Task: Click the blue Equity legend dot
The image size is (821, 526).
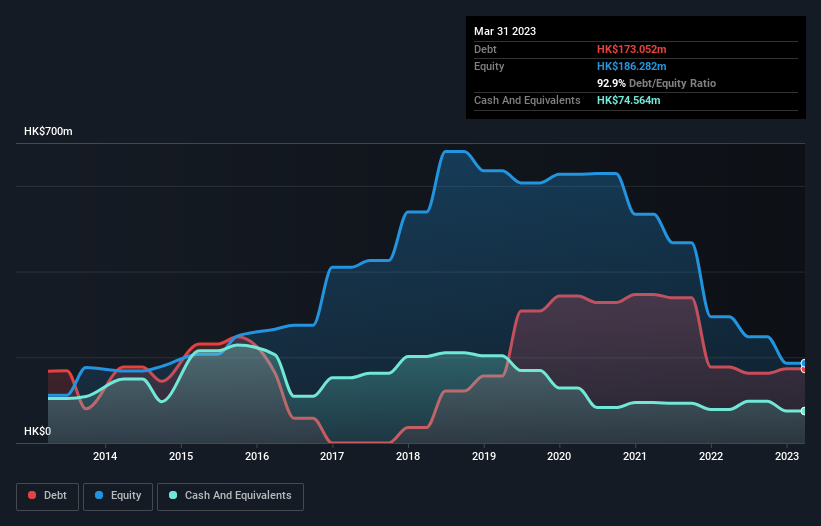Action: click(x=99, y=495)
